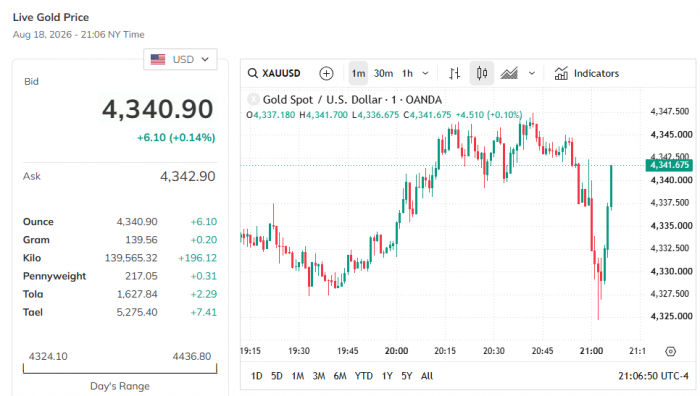
Task: Select the 1h timeframe
Action: pyautogui.click(x=407, y=73)
